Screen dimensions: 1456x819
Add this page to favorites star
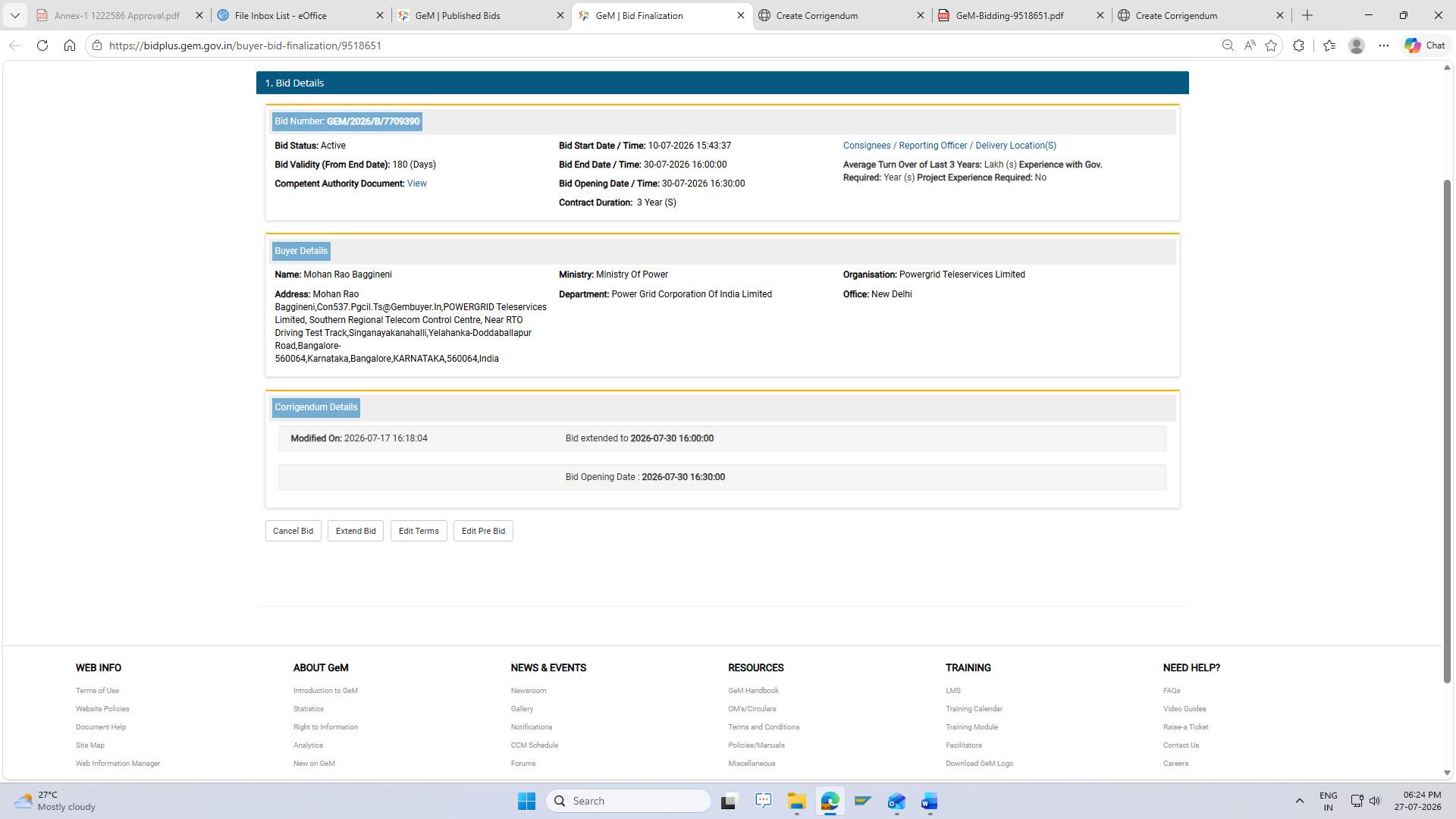tap(1272, 45)
